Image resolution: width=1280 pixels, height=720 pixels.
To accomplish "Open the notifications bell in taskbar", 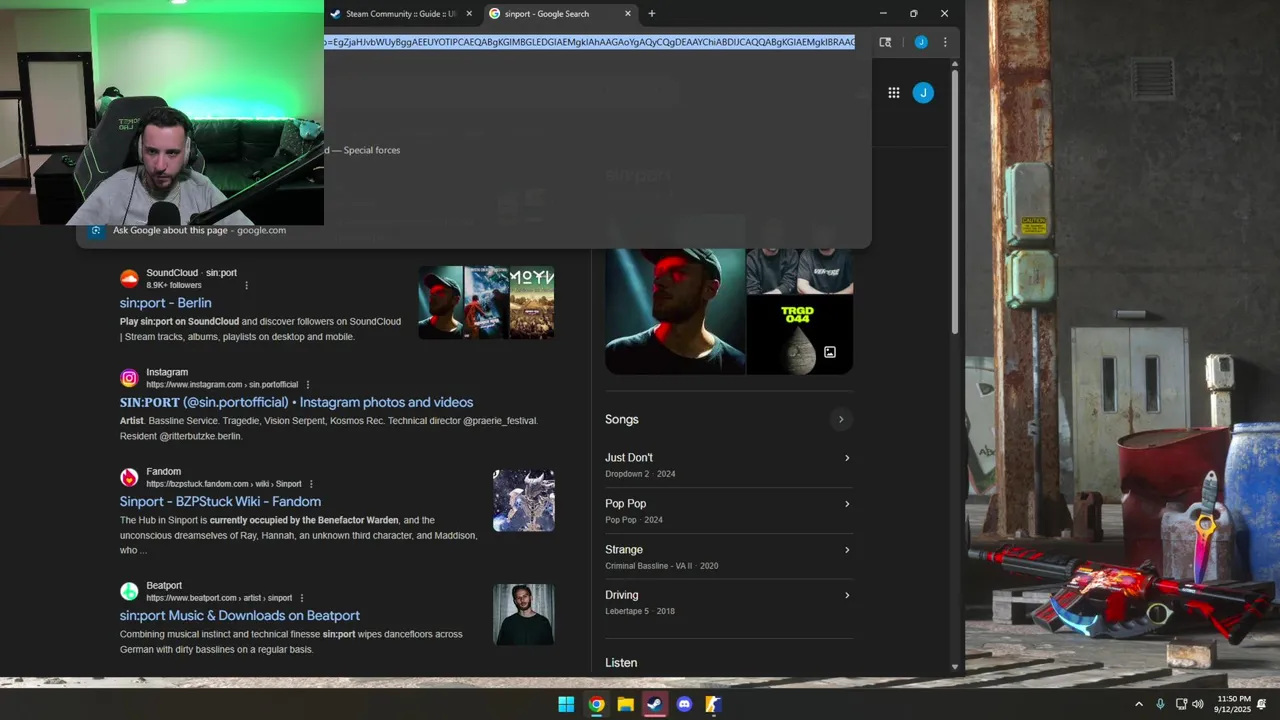I will 1262,704.
